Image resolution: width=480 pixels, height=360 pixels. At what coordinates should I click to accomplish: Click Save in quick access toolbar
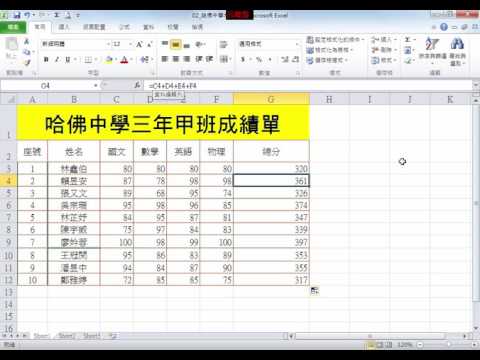tap(16, 15)
